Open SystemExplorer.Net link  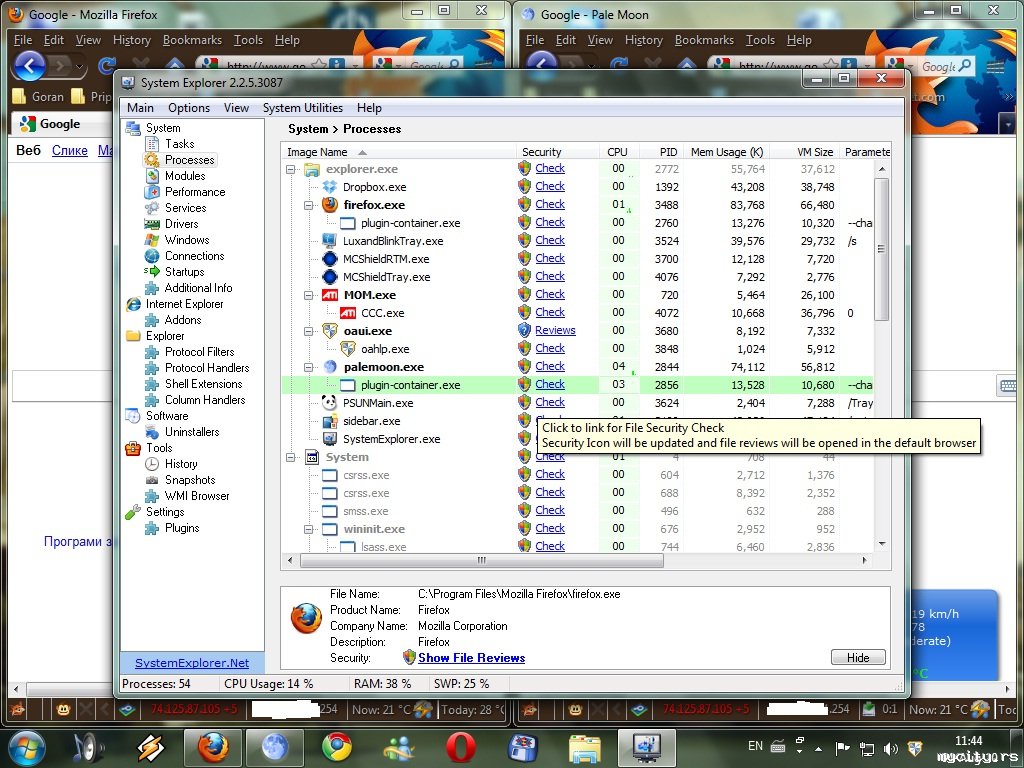coord(192,663)
